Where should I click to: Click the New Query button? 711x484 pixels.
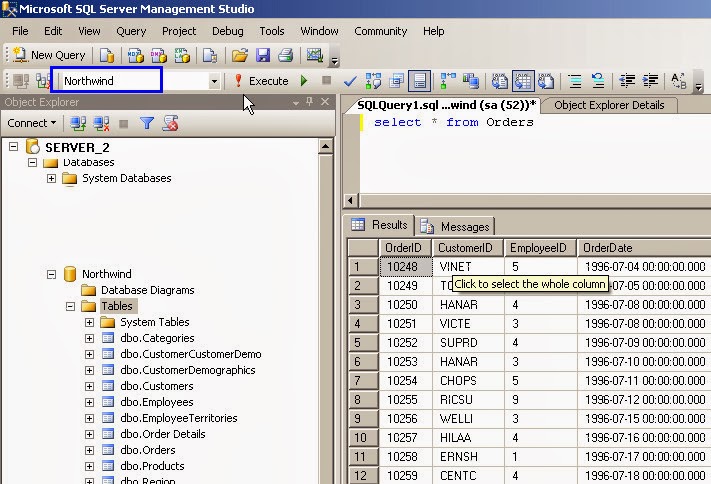(x=49, y=55)
